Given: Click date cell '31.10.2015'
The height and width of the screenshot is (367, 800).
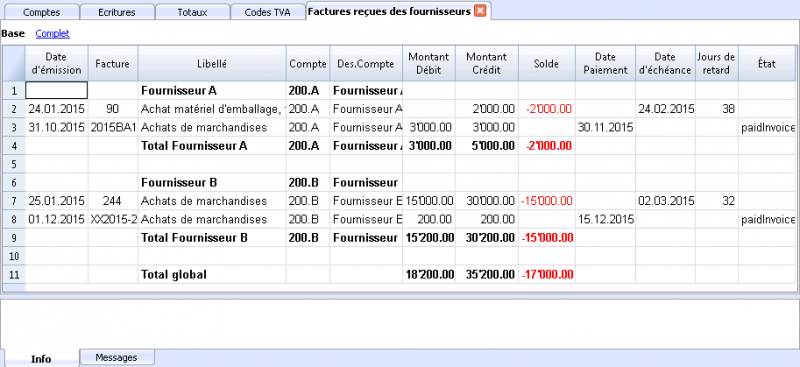Looking at the screenshot, I should pos(56,128).
